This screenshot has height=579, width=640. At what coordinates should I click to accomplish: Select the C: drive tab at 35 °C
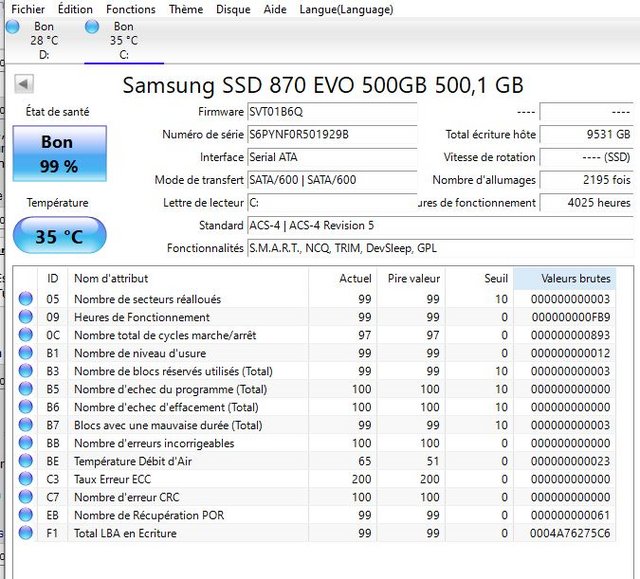(x=124, y=41)
